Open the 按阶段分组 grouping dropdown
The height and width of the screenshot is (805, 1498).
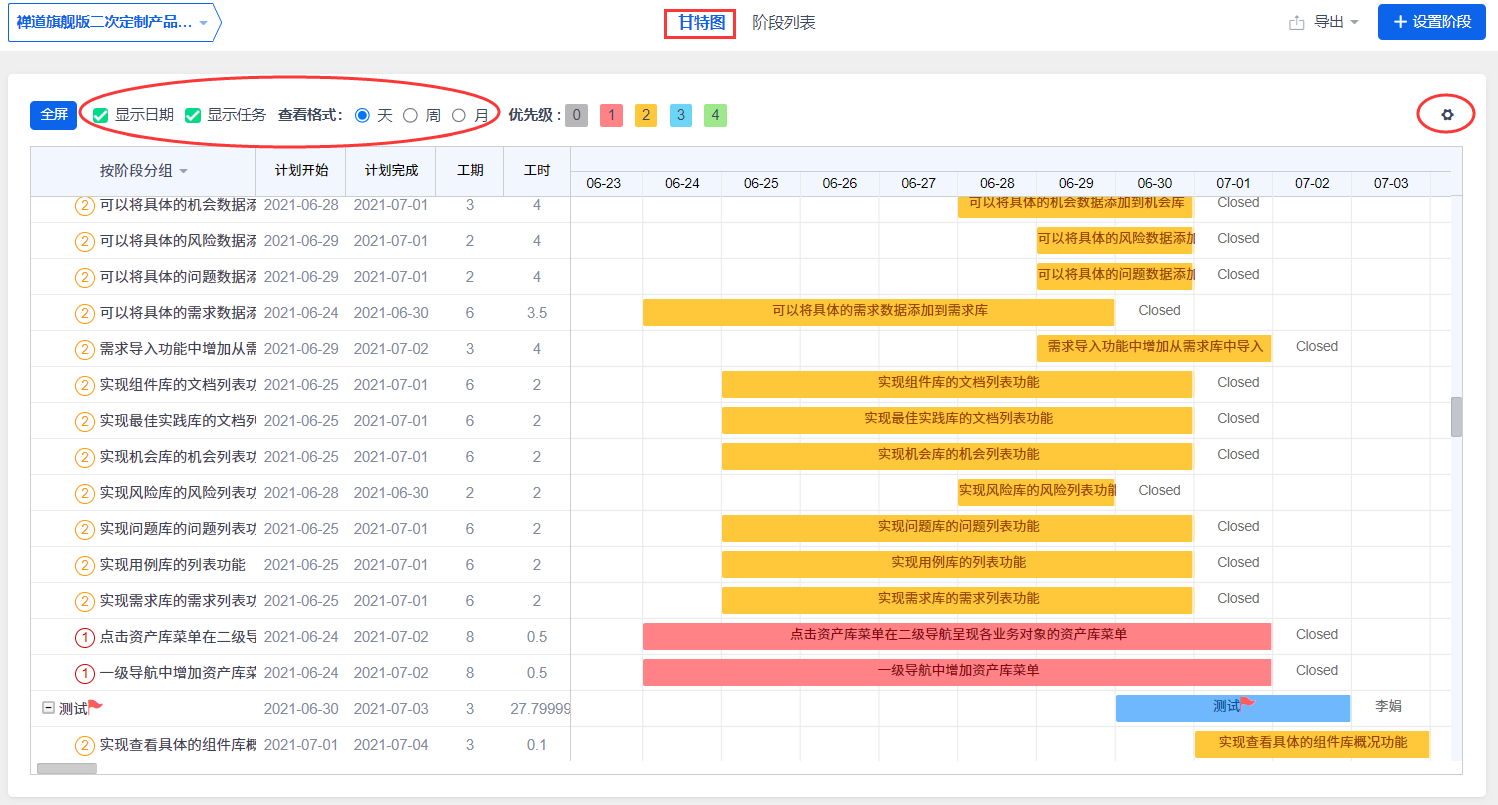tap(143, 171)
